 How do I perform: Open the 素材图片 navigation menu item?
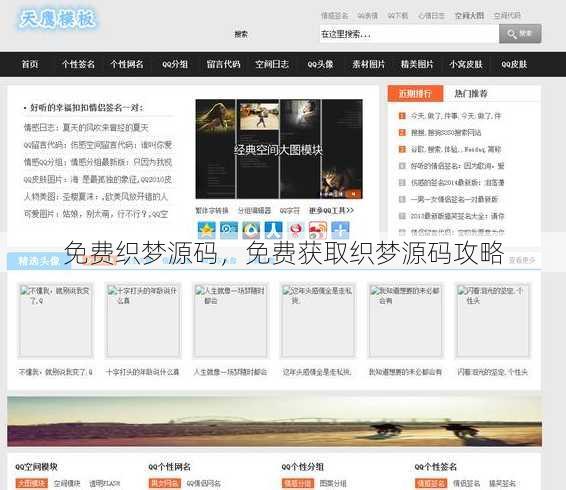[369, 64]
